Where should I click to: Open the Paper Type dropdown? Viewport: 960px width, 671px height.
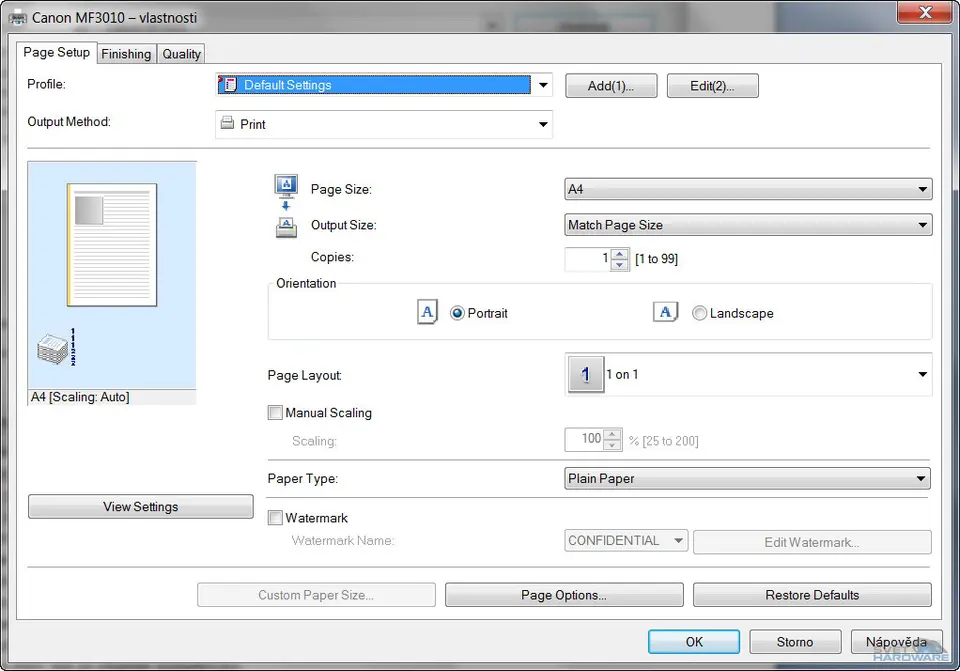(747, 479)
